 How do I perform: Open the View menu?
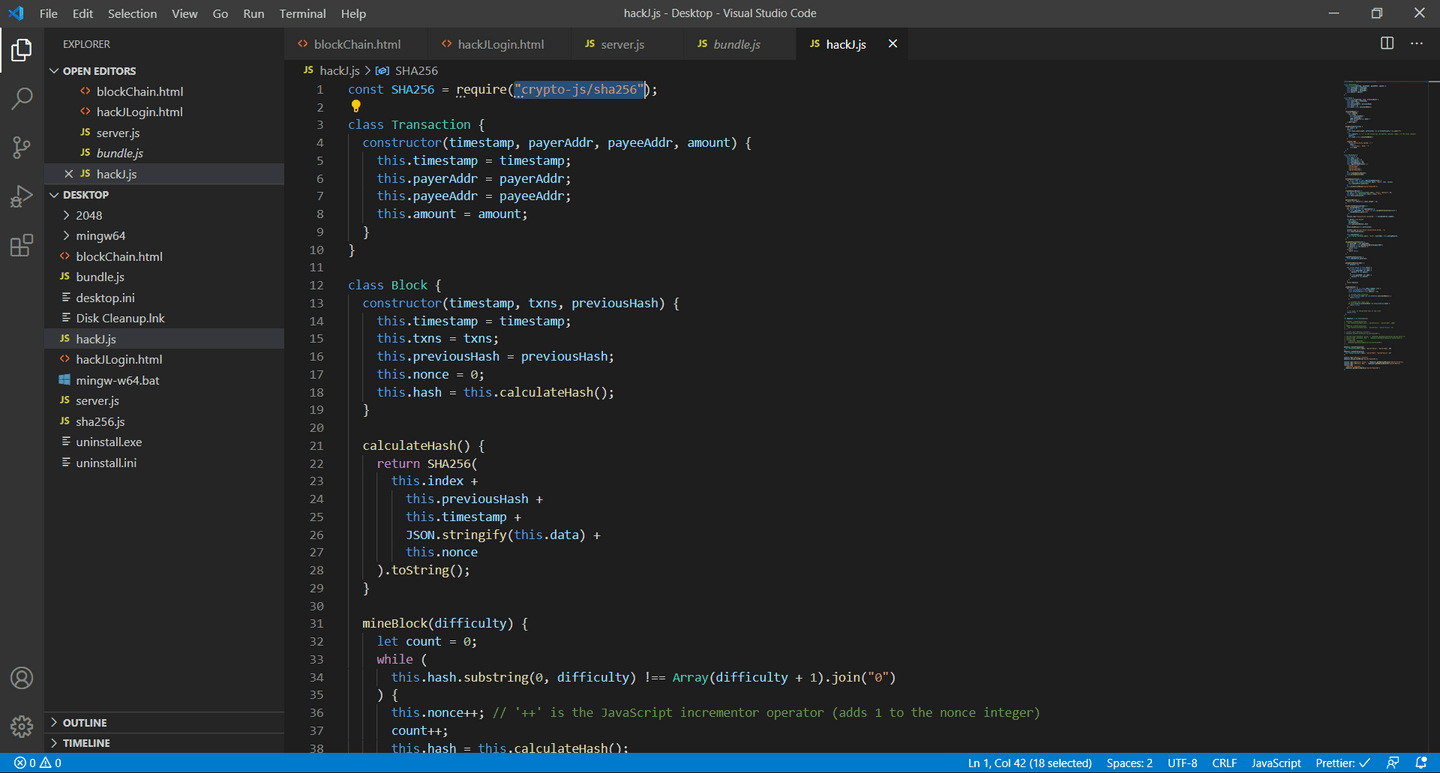coord(185,13)
